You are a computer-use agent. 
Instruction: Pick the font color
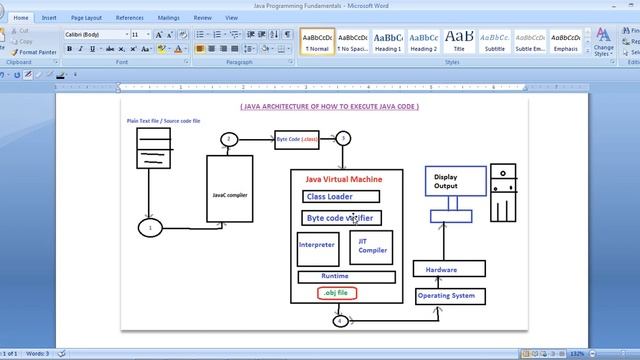178,49
